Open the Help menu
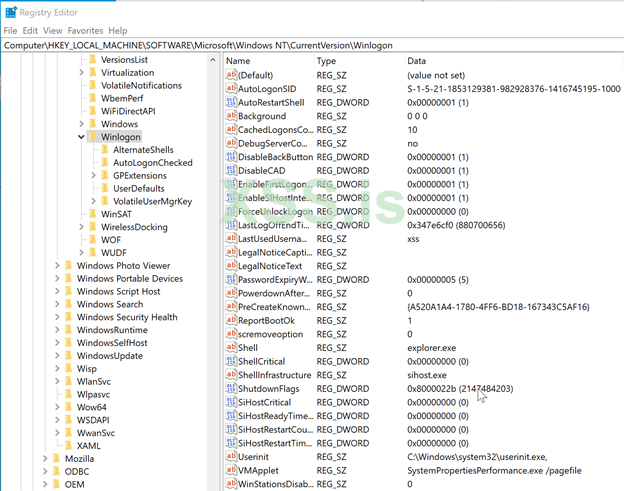624x491 pixels. tap(118, 31)
